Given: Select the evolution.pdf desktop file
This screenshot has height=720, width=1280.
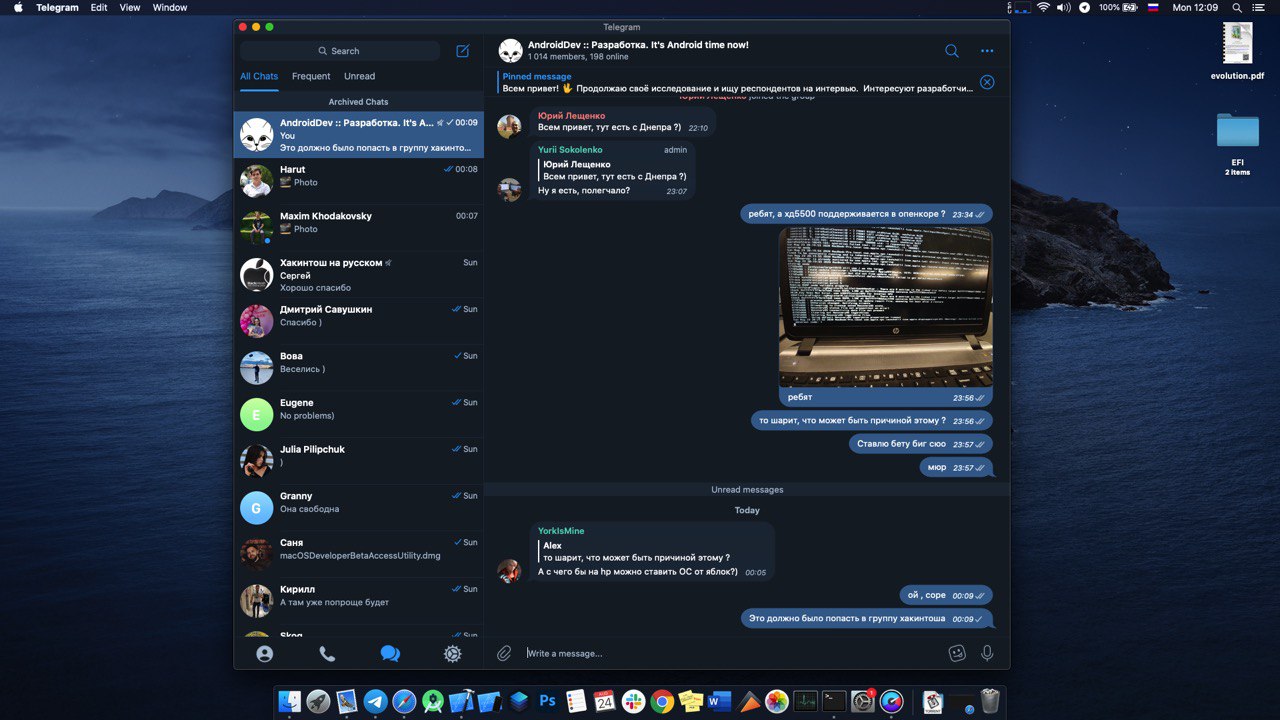Looking at the screenshot, I should (x=1237, y=52).
